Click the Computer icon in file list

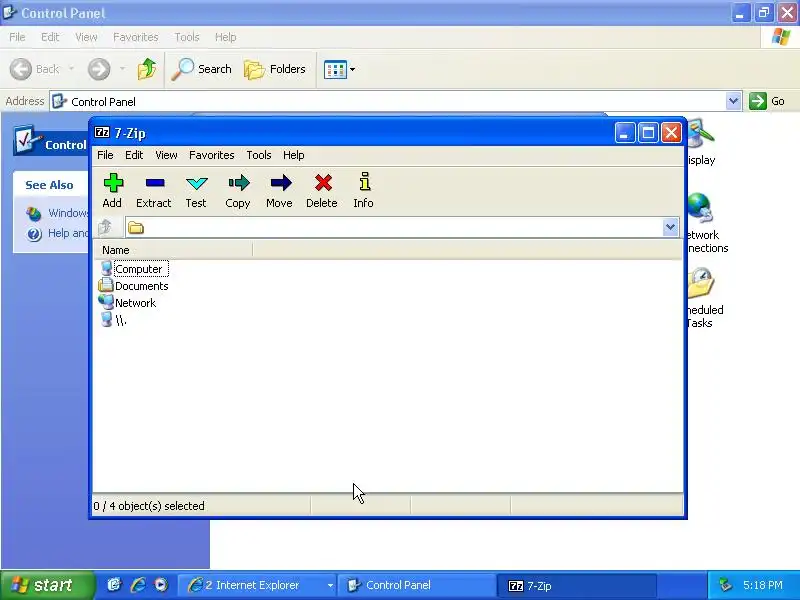click(106, 268)
